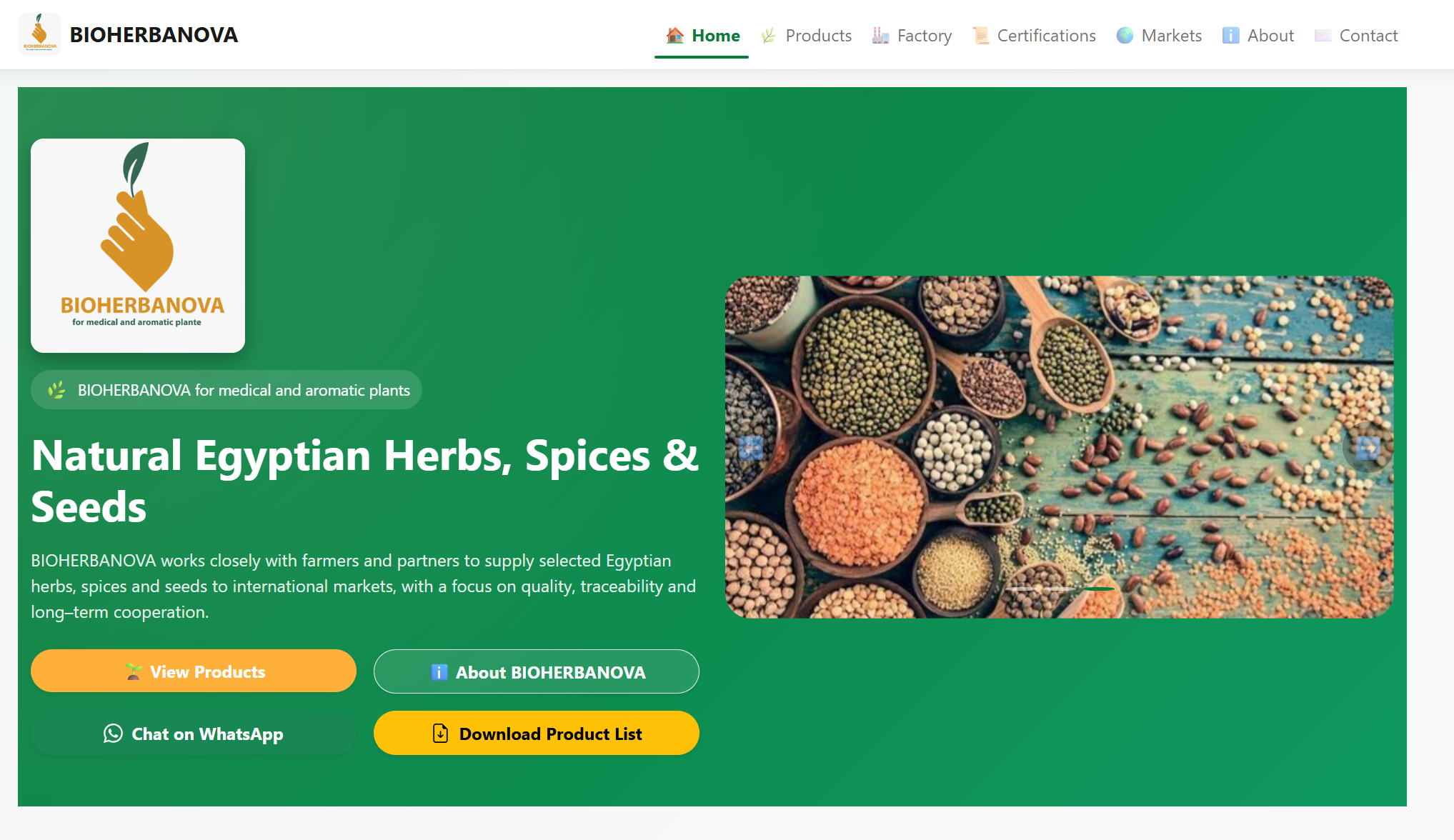Click the herb icon next to Products

tap(769, 36)
